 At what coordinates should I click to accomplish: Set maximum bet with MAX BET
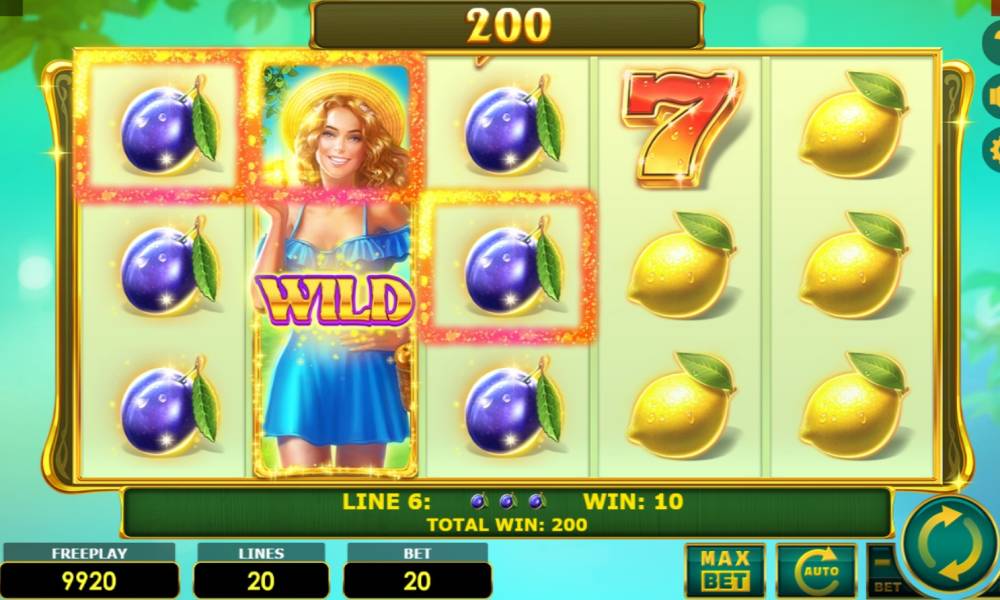pyautogui.click(x=725, y=571)
